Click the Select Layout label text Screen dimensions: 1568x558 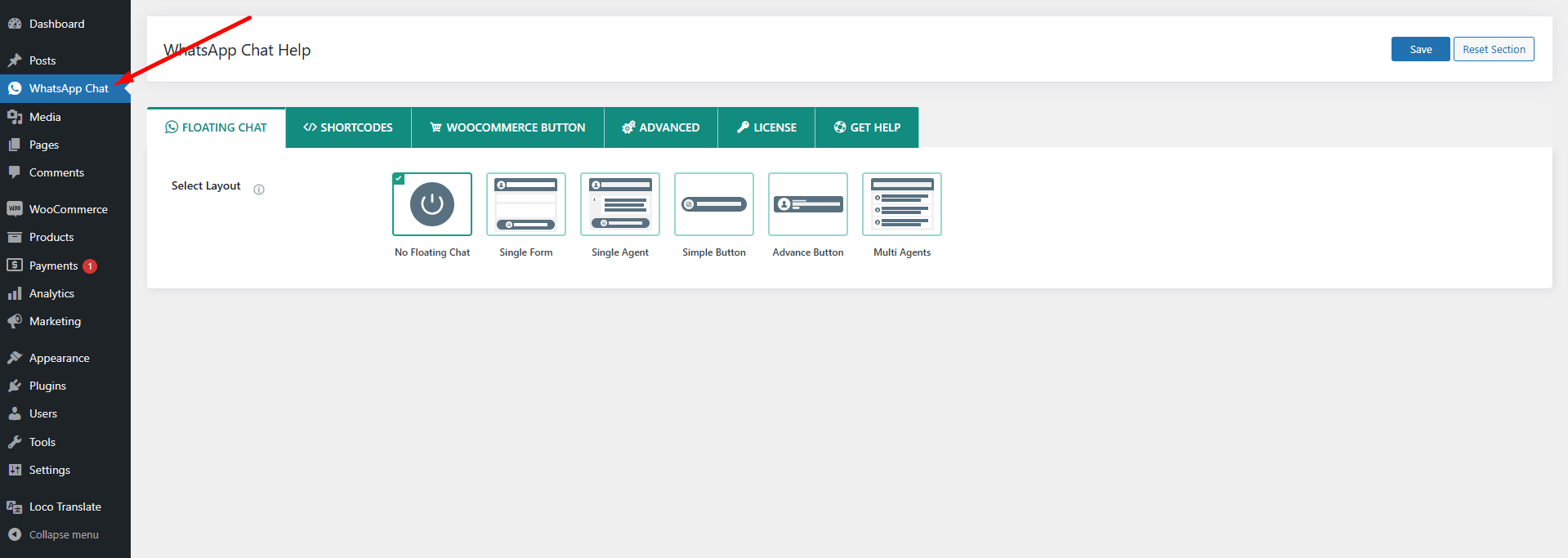point(206,185)
